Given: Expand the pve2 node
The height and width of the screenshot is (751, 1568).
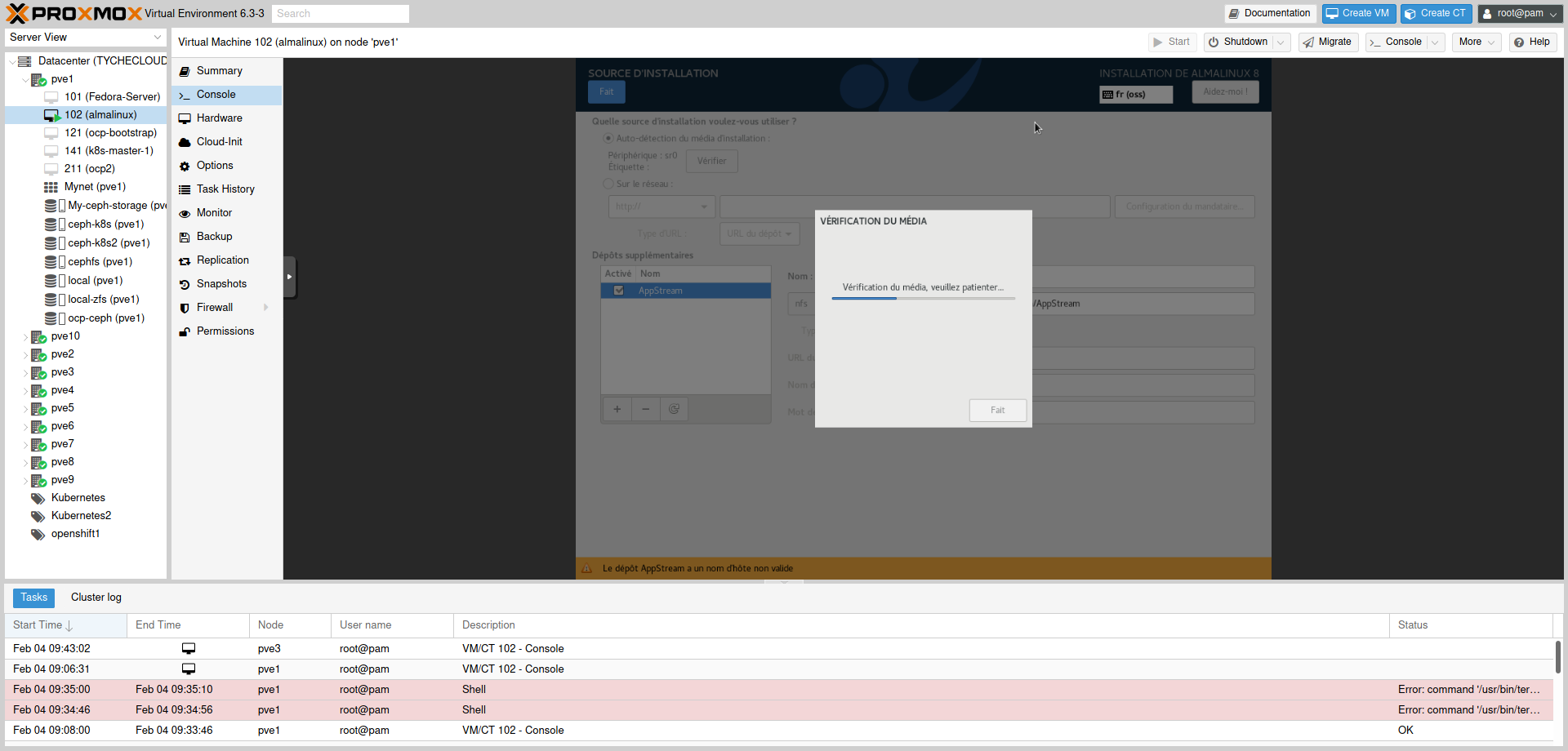Looking at the screenshot, I should point(25,355).
